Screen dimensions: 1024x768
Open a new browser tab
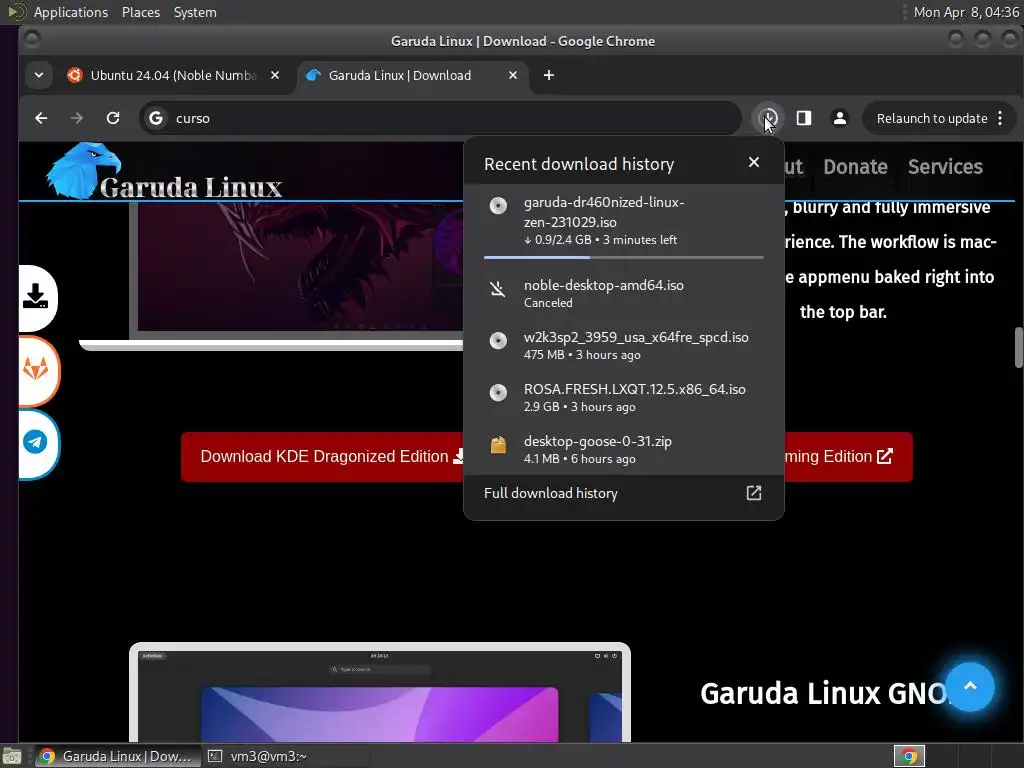pos(549,75)
